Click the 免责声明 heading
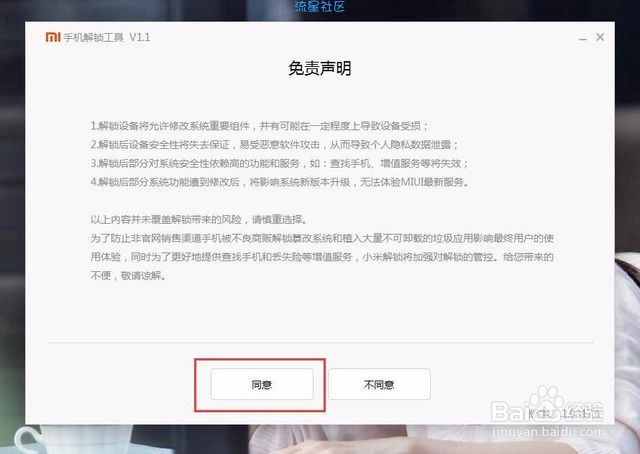 [320, 68]
